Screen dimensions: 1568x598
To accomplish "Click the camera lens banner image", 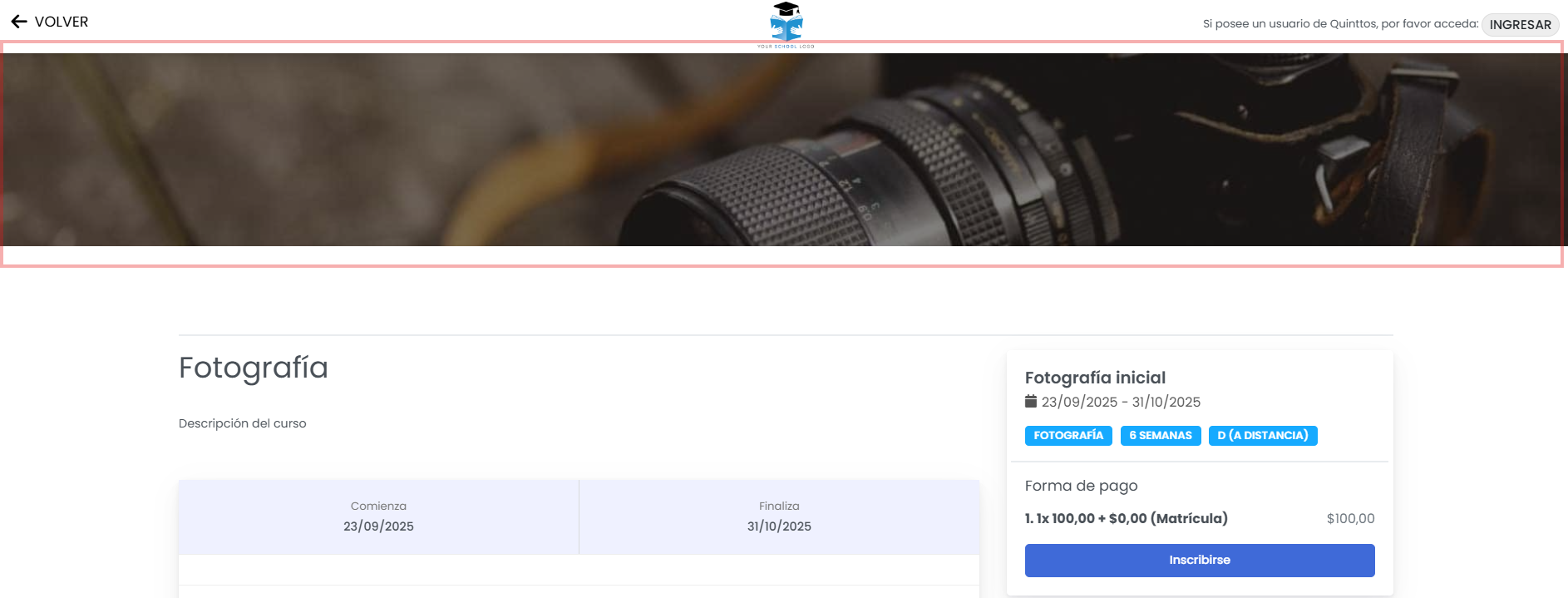I will (x=783, y=150).
